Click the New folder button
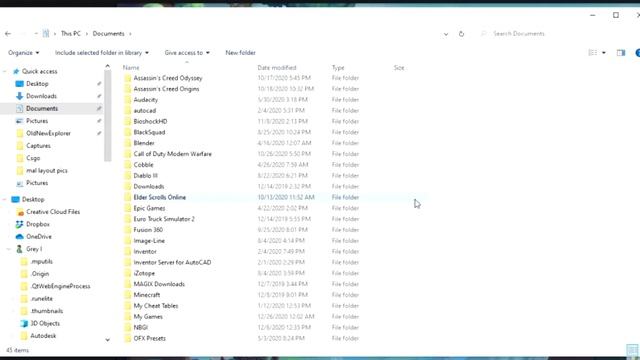Screen dimensions: 640x360 click(240, 53)
